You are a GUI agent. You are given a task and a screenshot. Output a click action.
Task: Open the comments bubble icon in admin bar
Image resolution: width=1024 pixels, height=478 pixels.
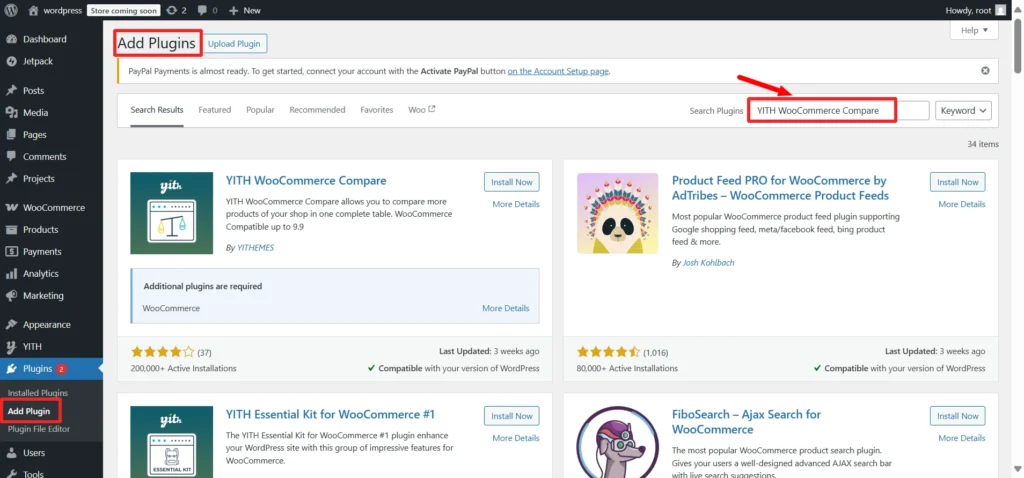[x=204, y=10]
